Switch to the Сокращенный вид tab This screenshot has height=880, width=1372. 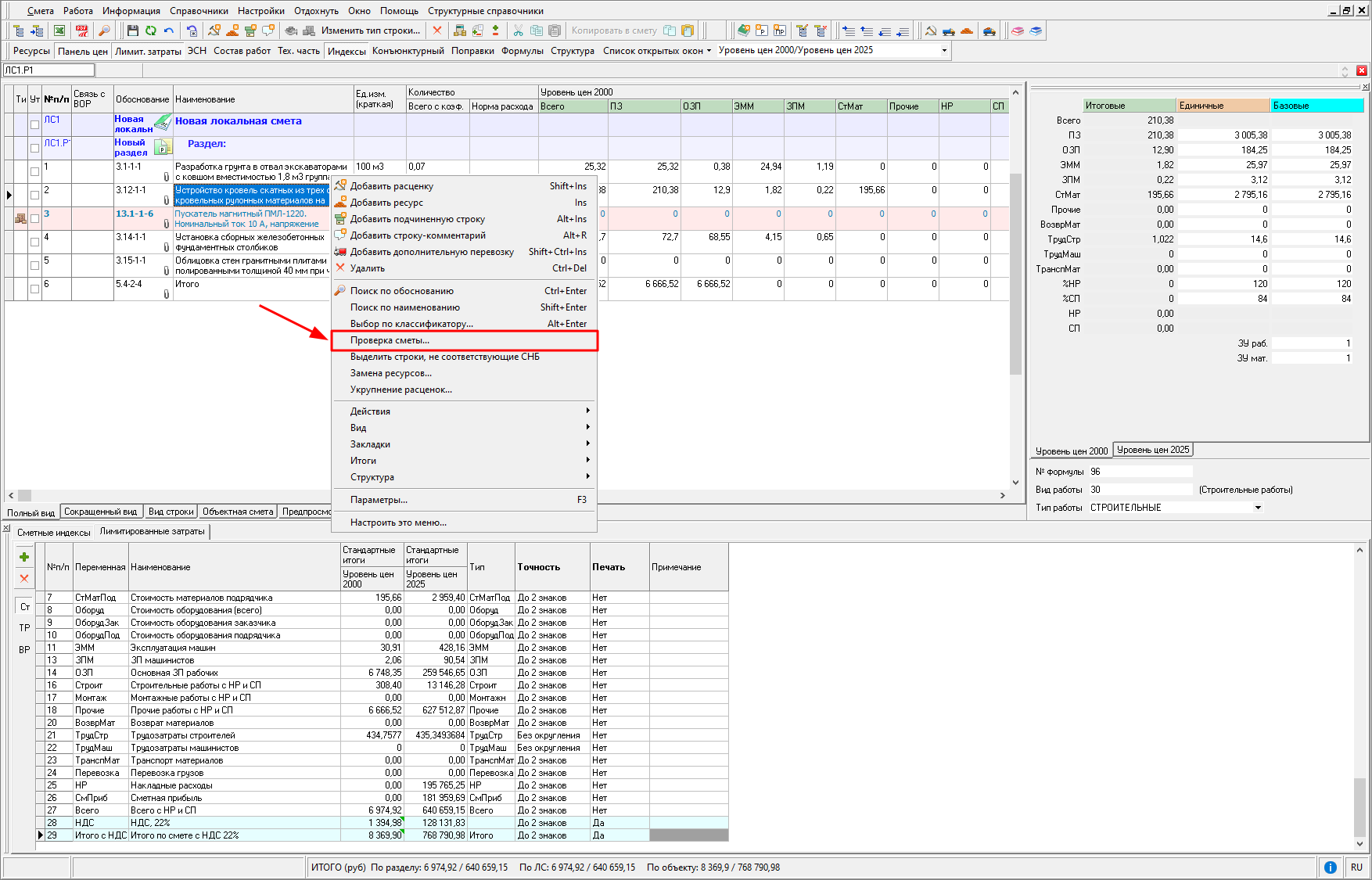[x=101, y=512]
